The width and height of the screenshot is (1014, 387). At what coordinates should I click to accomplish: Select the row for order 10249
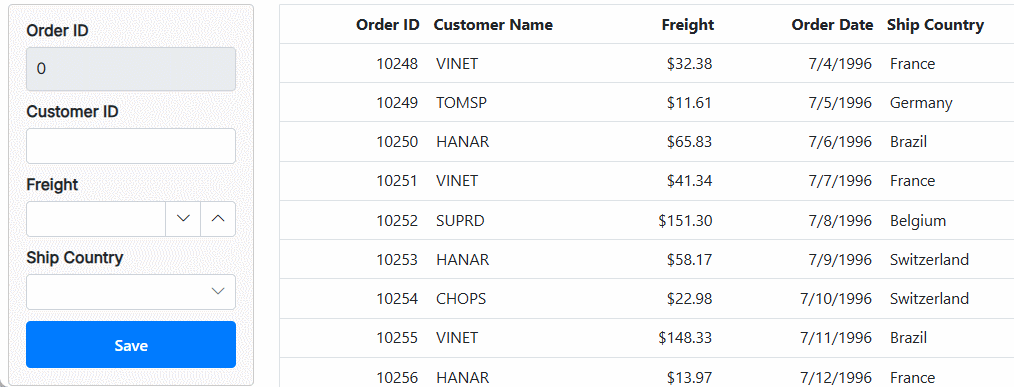pyautogui.click(x=647, y=102)
